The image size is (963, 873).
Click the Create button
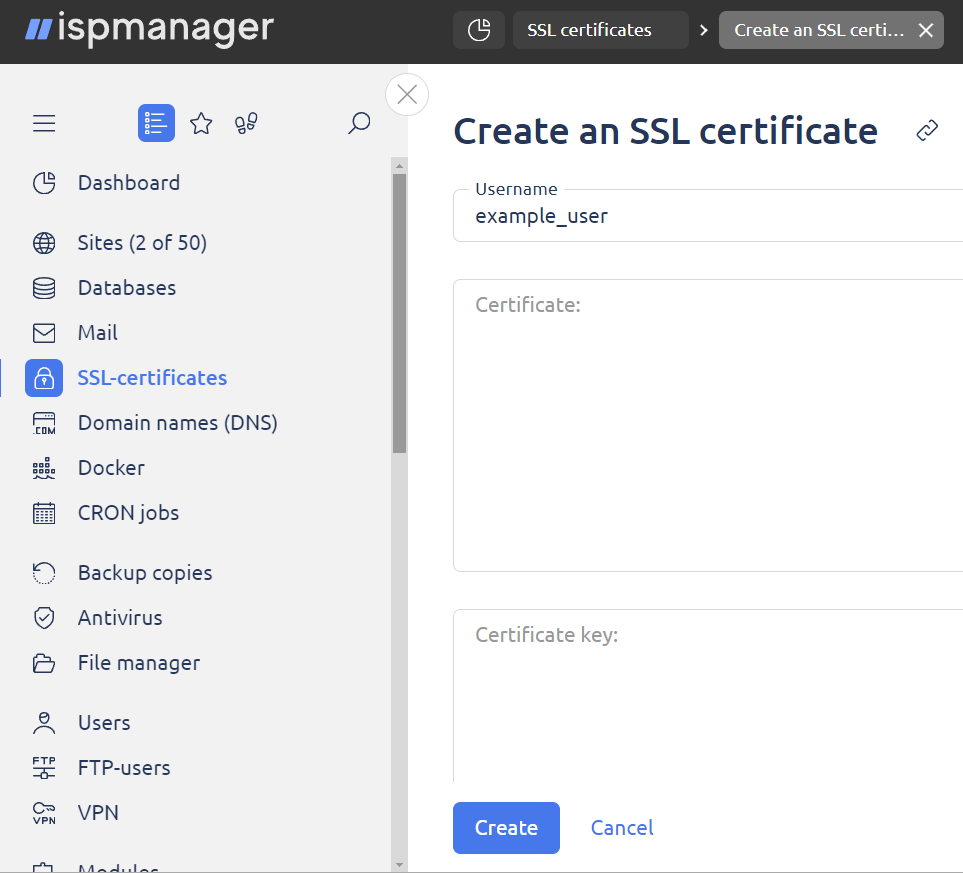(x=506, y=828)
